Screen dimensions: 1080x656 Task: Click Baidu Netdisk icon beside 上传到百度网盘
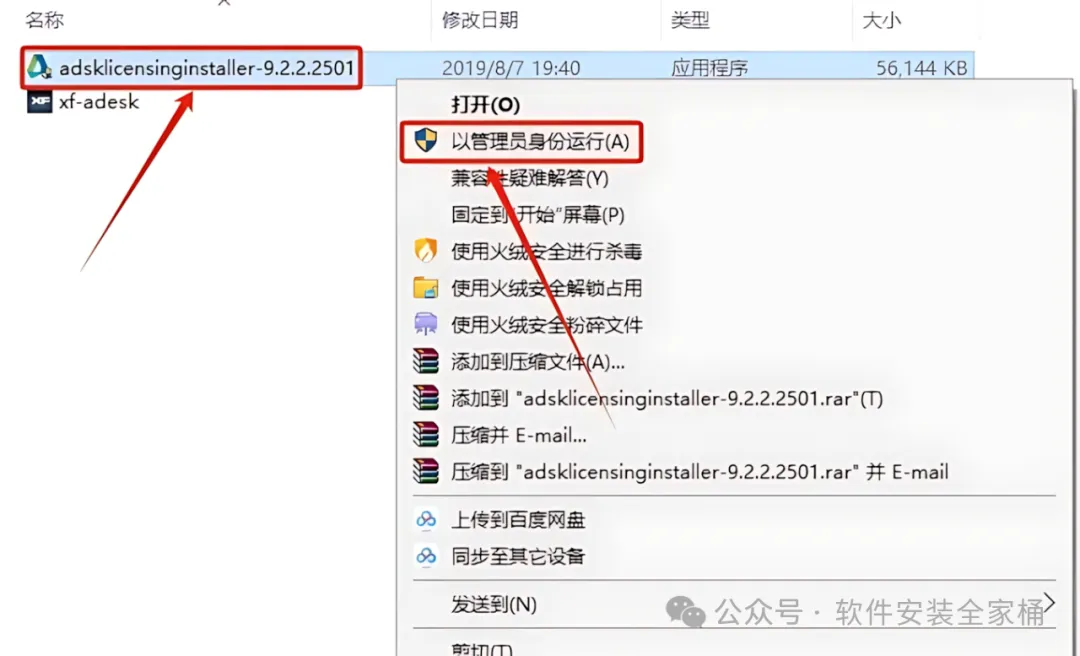tap(426, 519)
